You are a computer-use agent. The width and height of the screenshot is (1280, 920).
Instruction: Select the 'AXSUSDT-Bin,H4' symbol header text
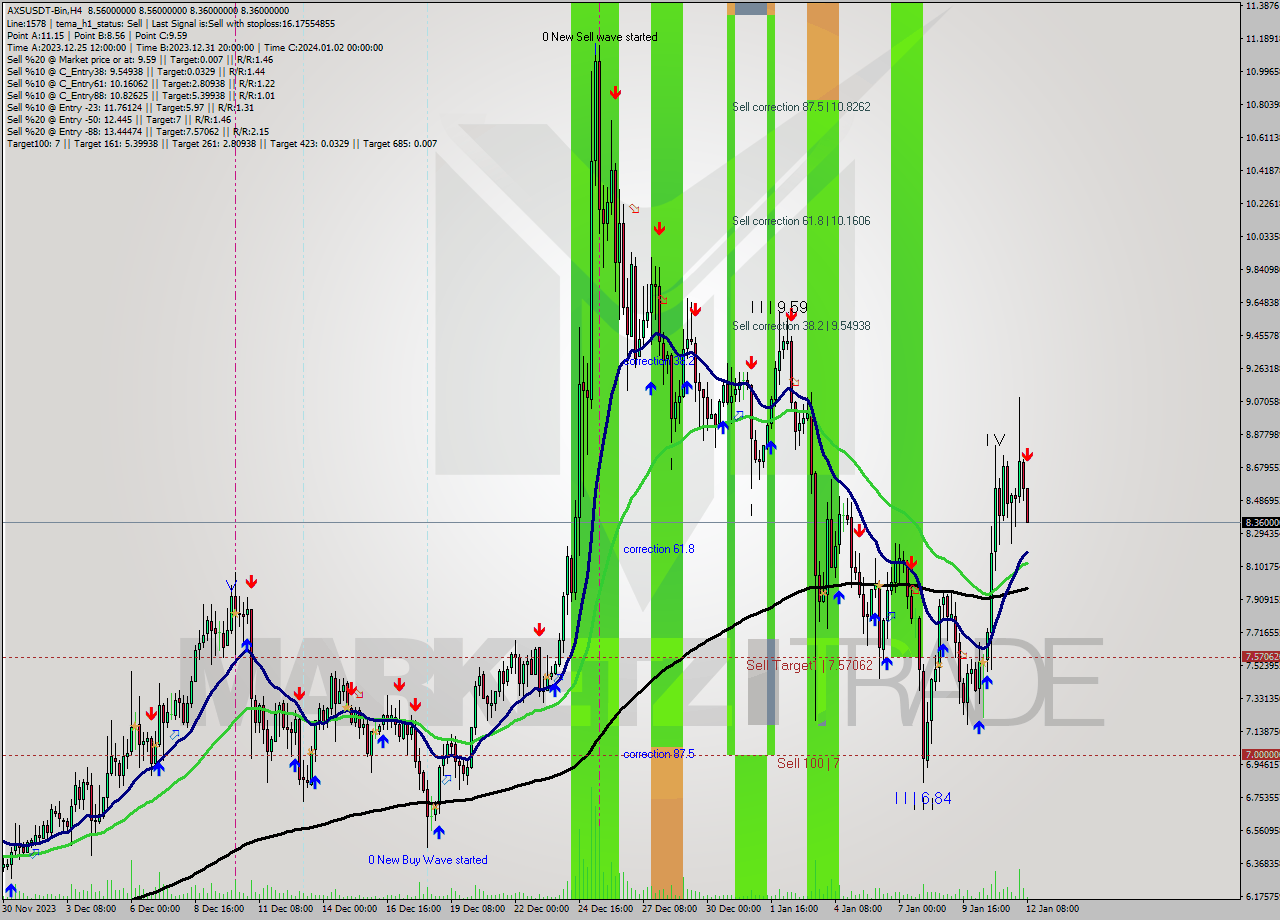(45, 9)
